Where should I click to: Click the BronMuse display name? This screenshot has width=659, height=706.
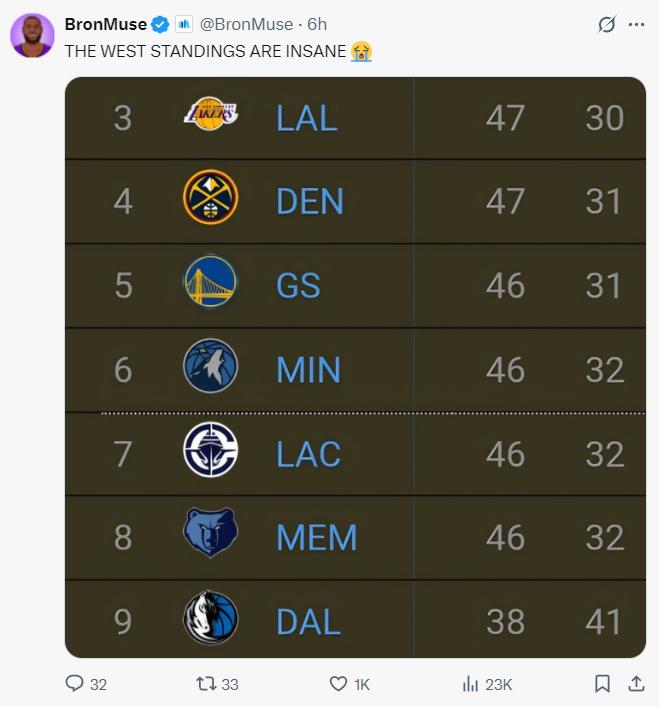[x=106, y=24]
